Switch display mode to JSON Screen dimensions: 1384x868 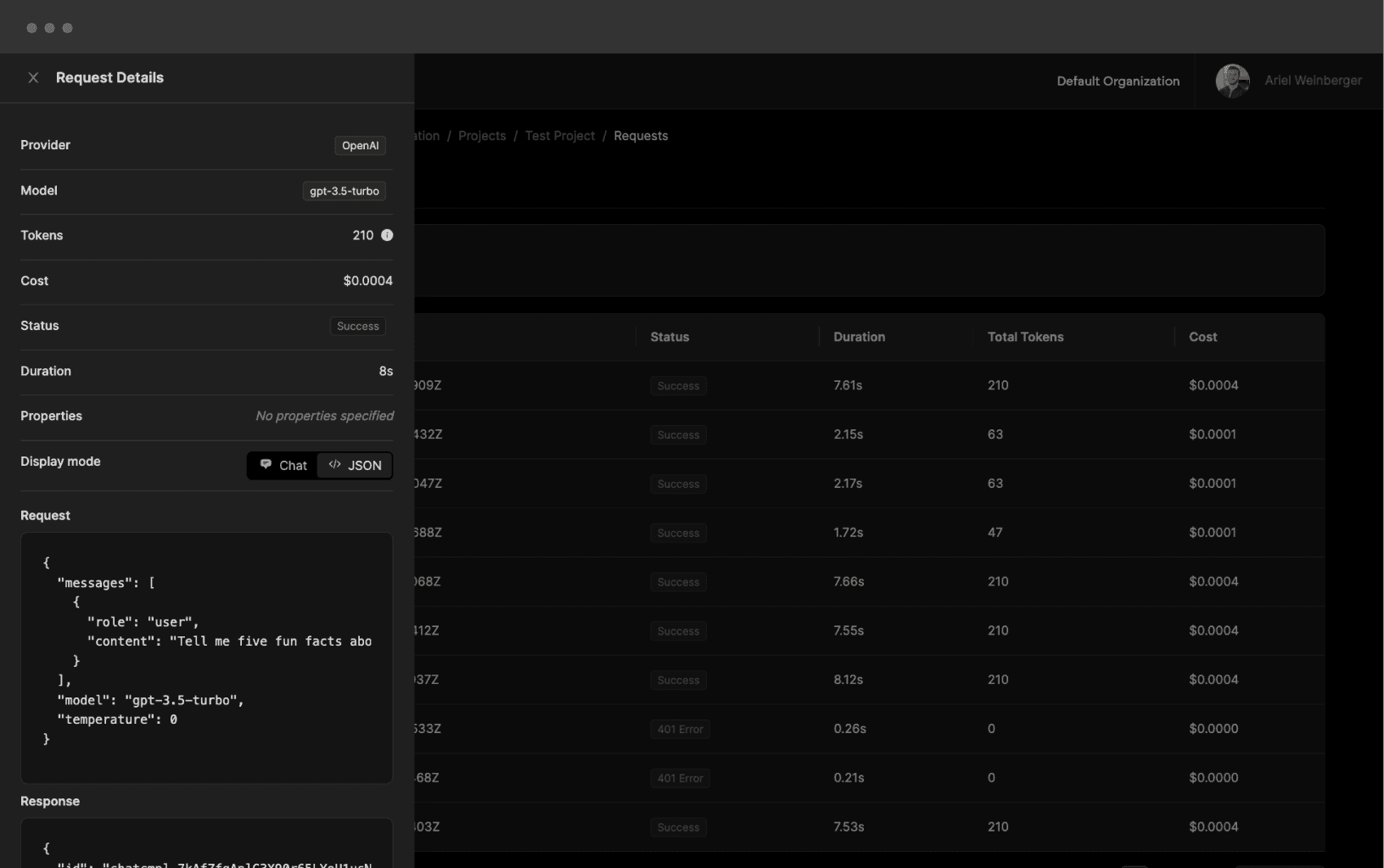[356, 465]
